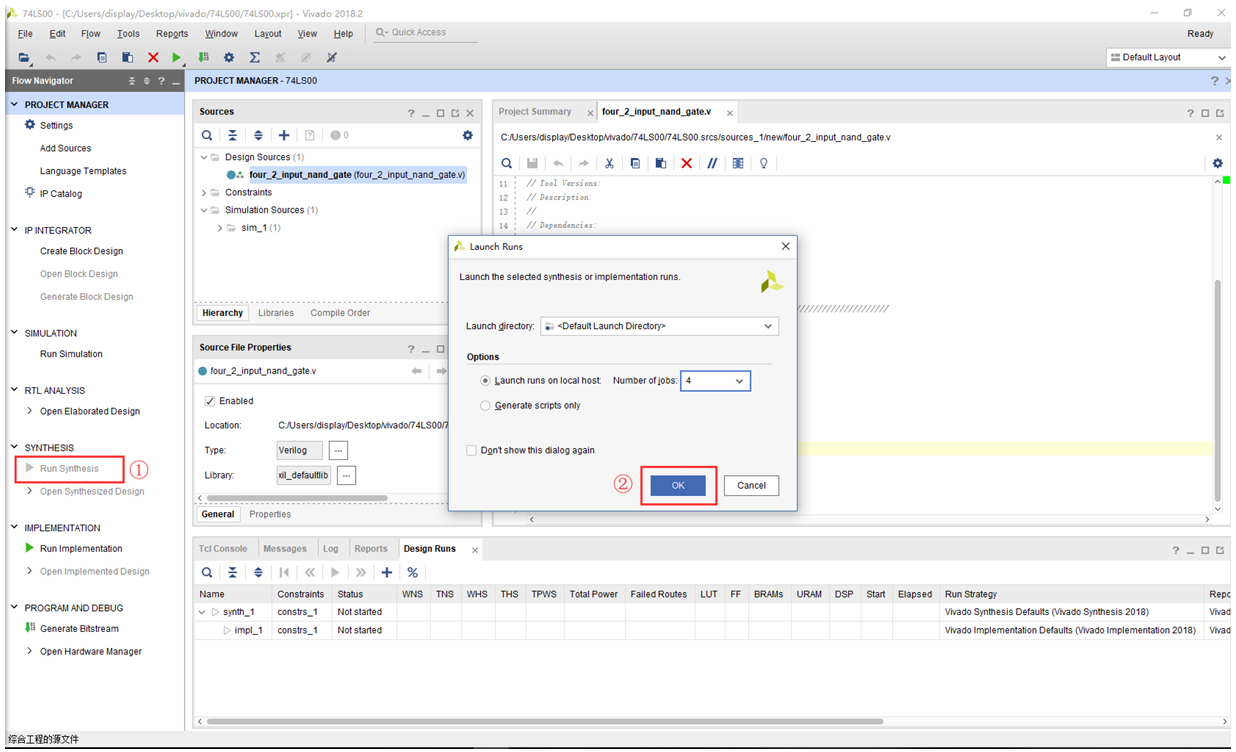
Task: Click the red Delete X in main toolbar
Action: (153, 58)
